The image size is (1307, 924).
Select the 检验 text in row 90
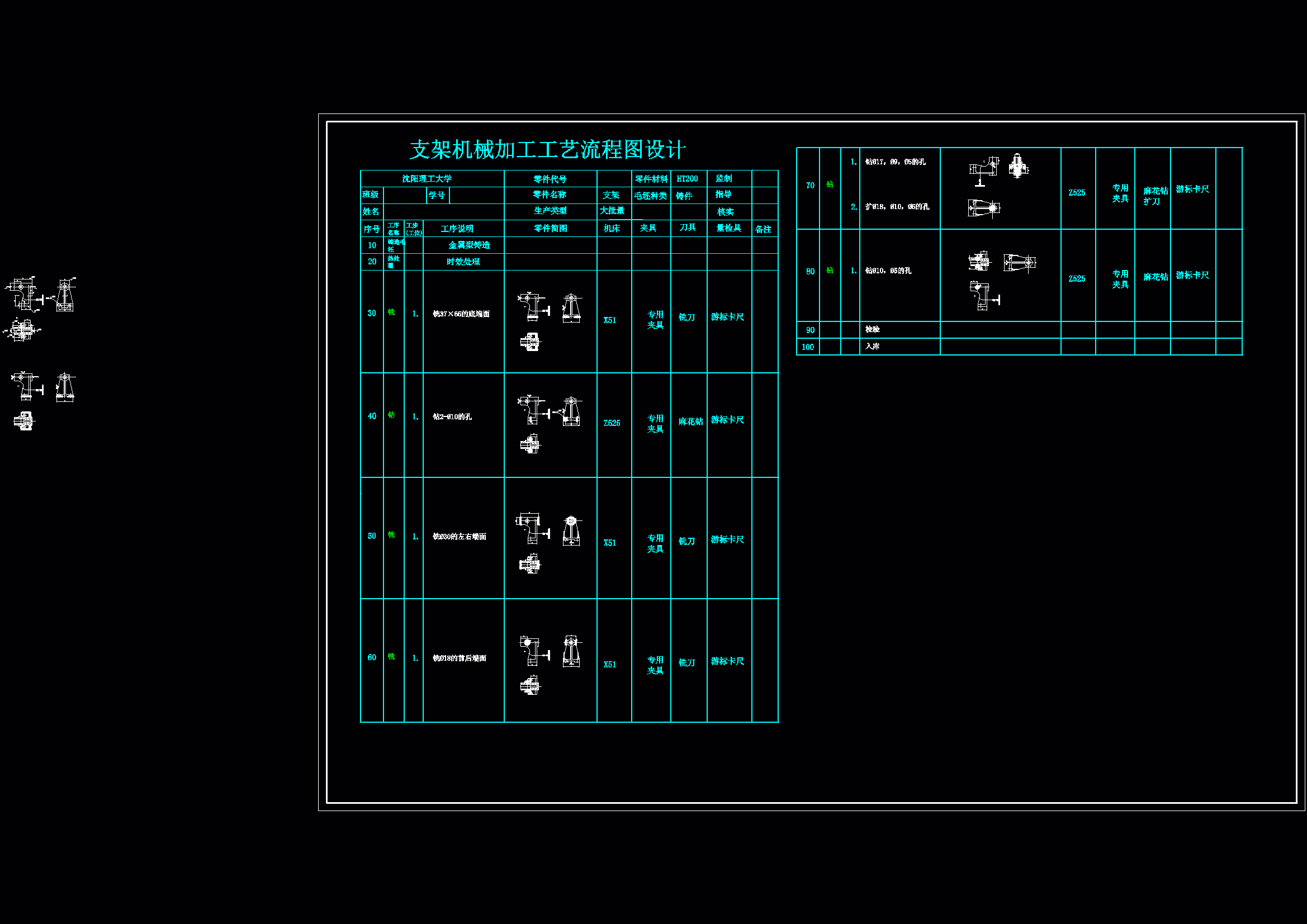click(x=872, y=330)
